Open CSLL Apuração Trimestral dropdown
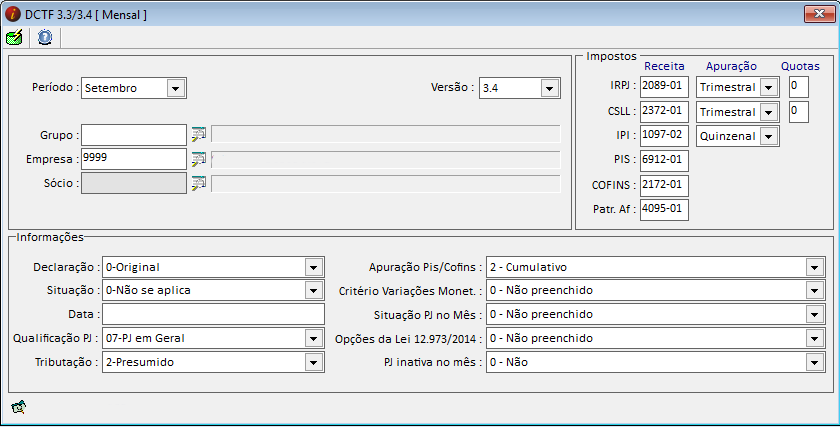Image resolution: width=840 pixels, height=427 pixels. 769,112
